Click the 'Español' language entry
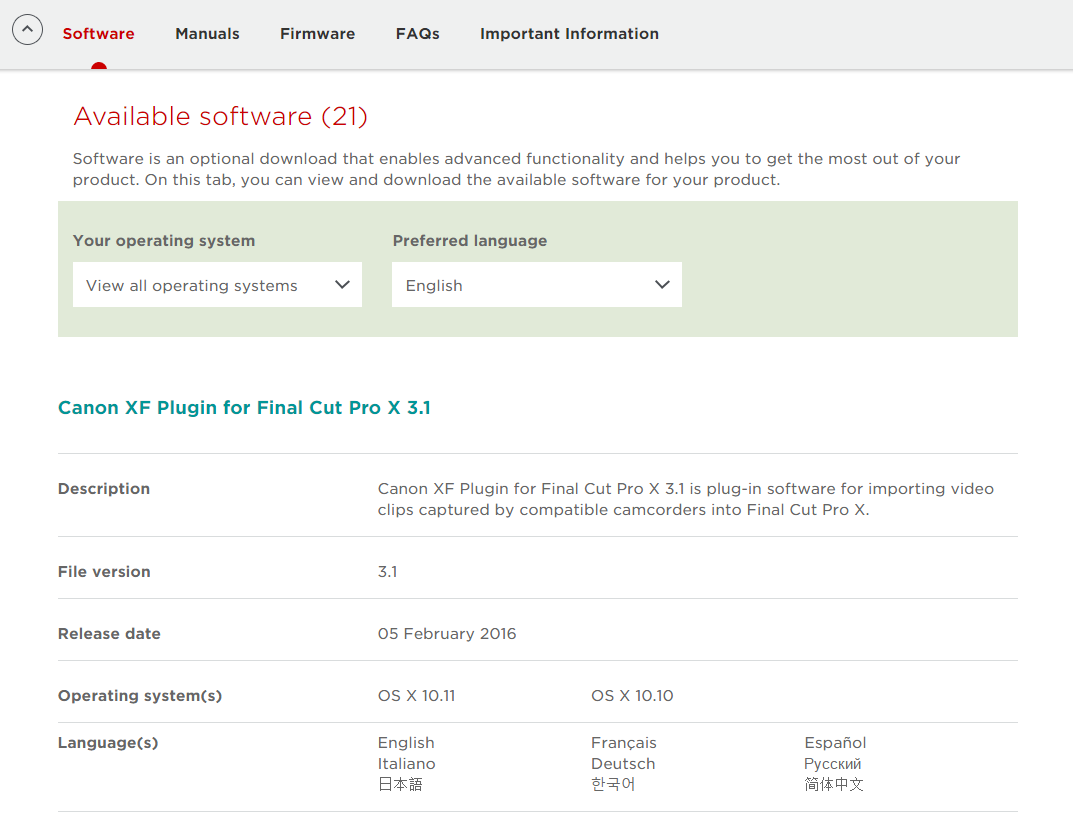 coord(835,743)
